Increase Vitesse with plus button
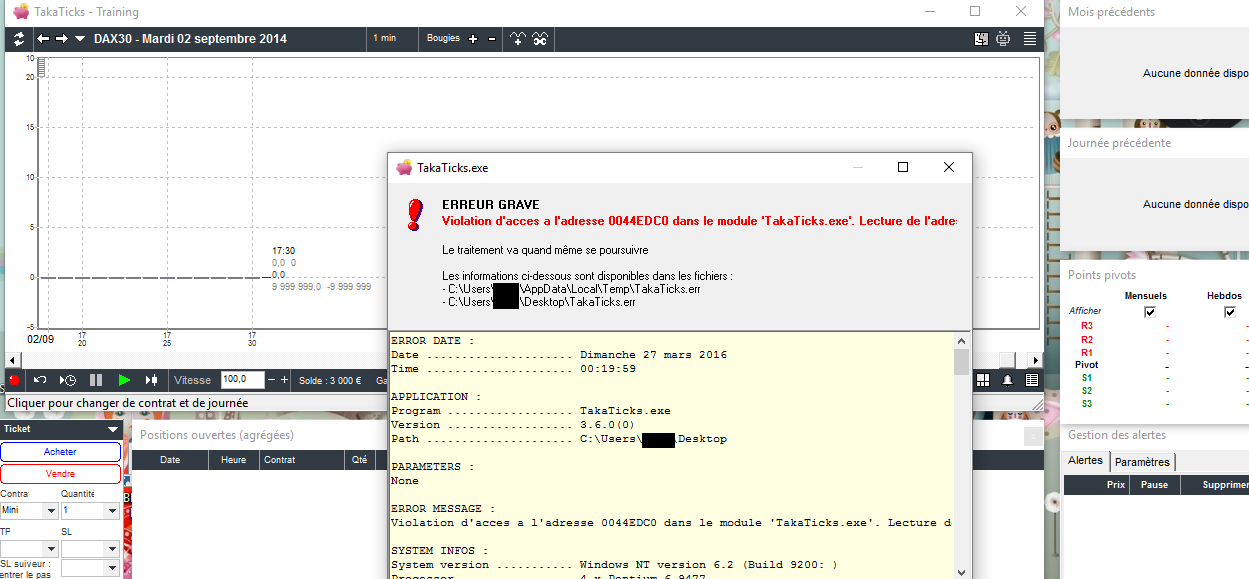 (285, 380)
